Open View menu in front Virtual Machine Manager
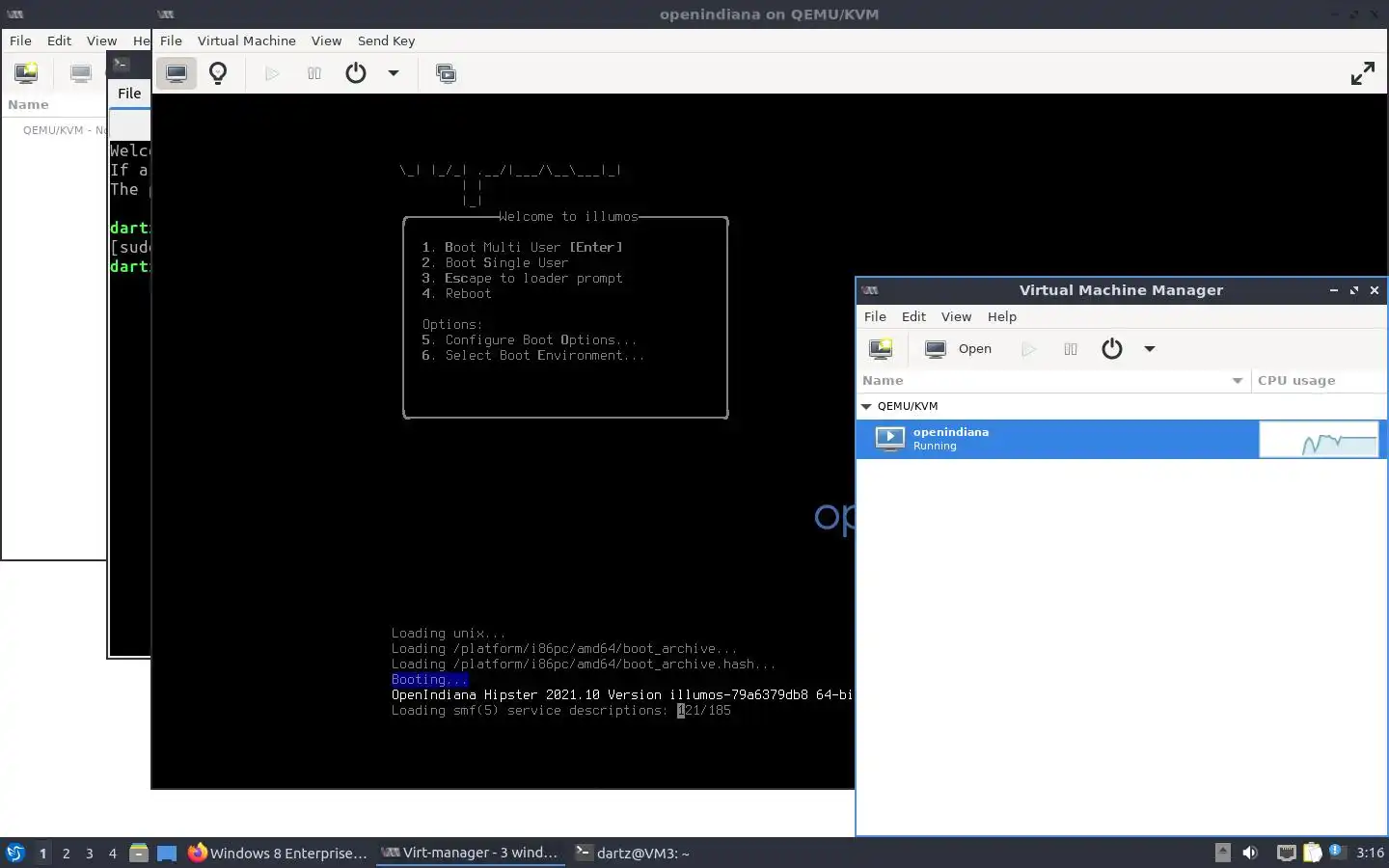The height and width of the screenshot is (868, 1389). coord(956,316)
